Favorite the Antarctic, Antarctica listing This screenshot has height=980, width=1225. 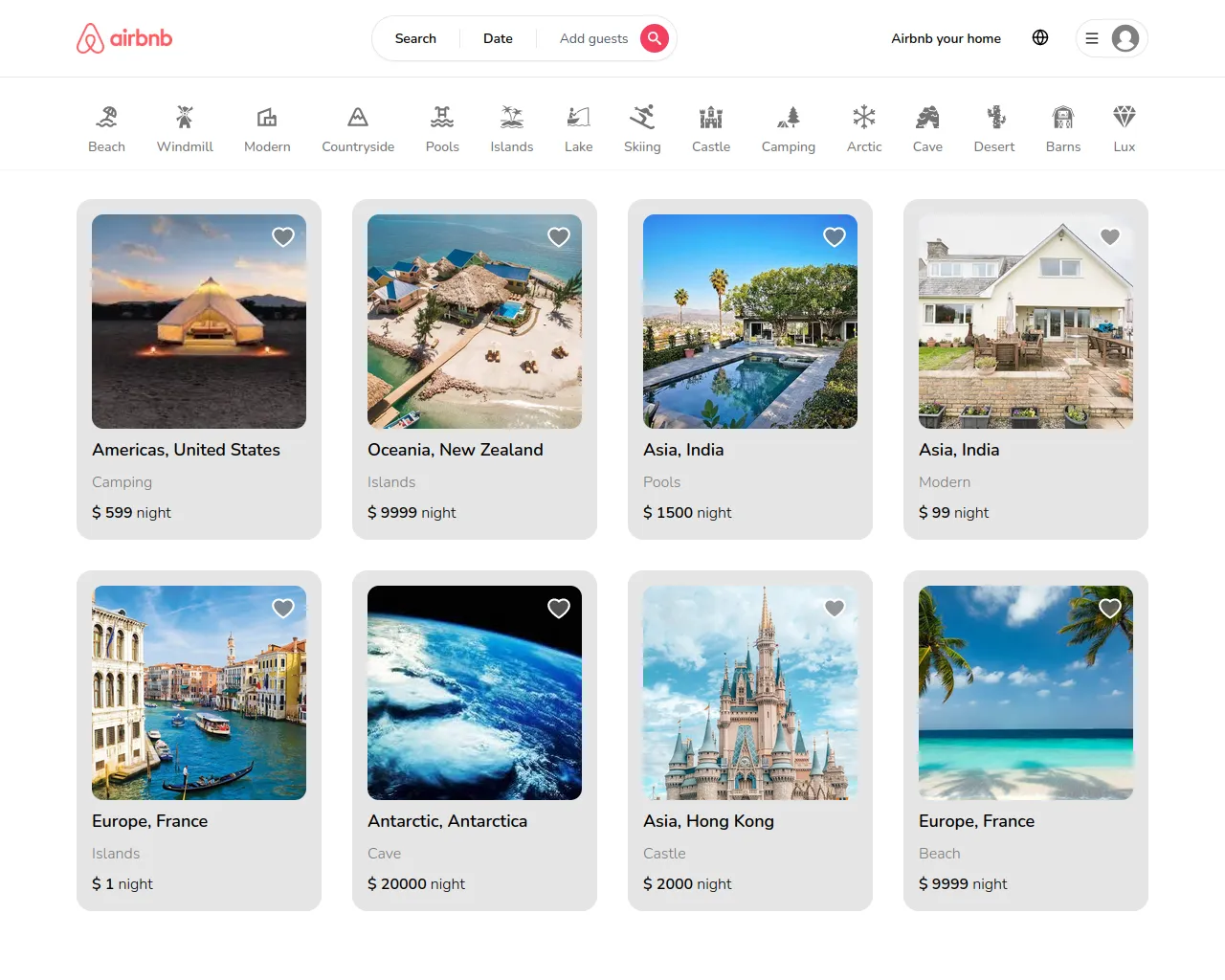[x=559, y=608]
